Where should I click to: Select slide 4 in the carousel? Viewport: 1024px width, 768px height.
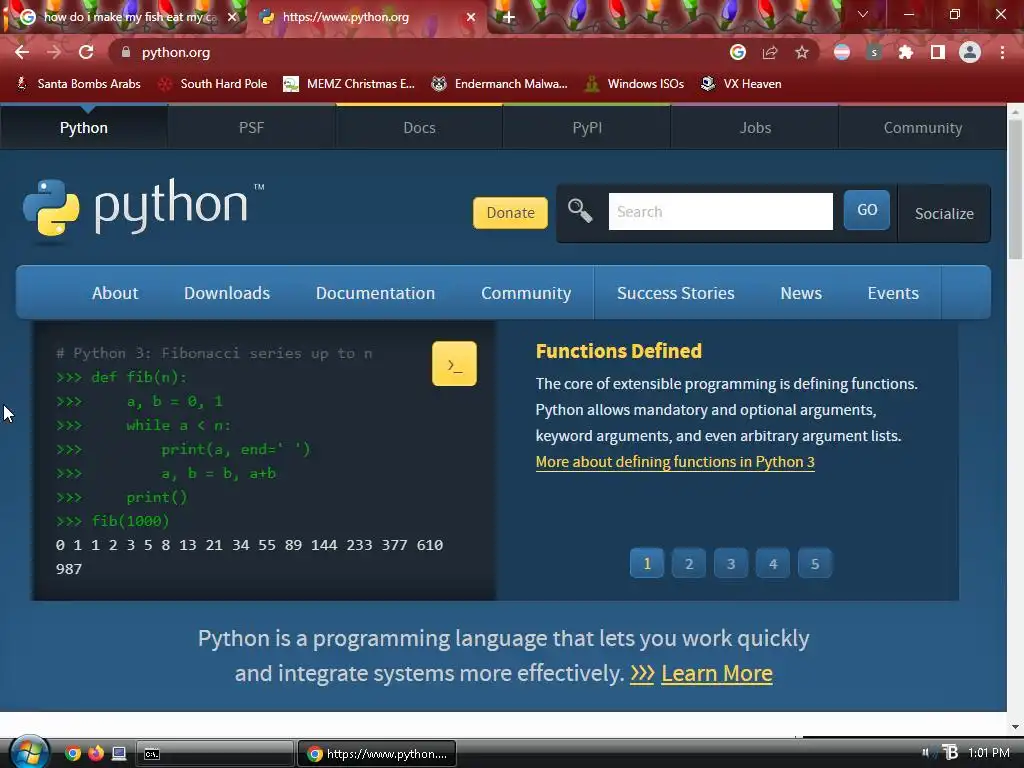pos(773,563)
